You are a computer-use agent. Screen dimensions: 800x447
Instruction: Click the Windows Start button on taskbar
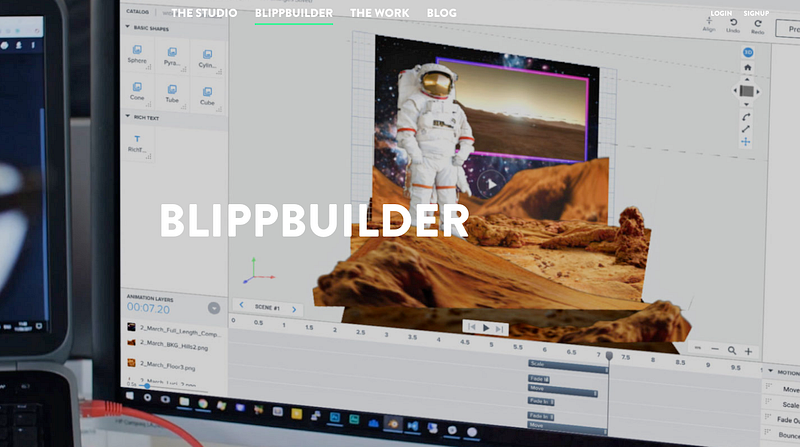(130, 395)
